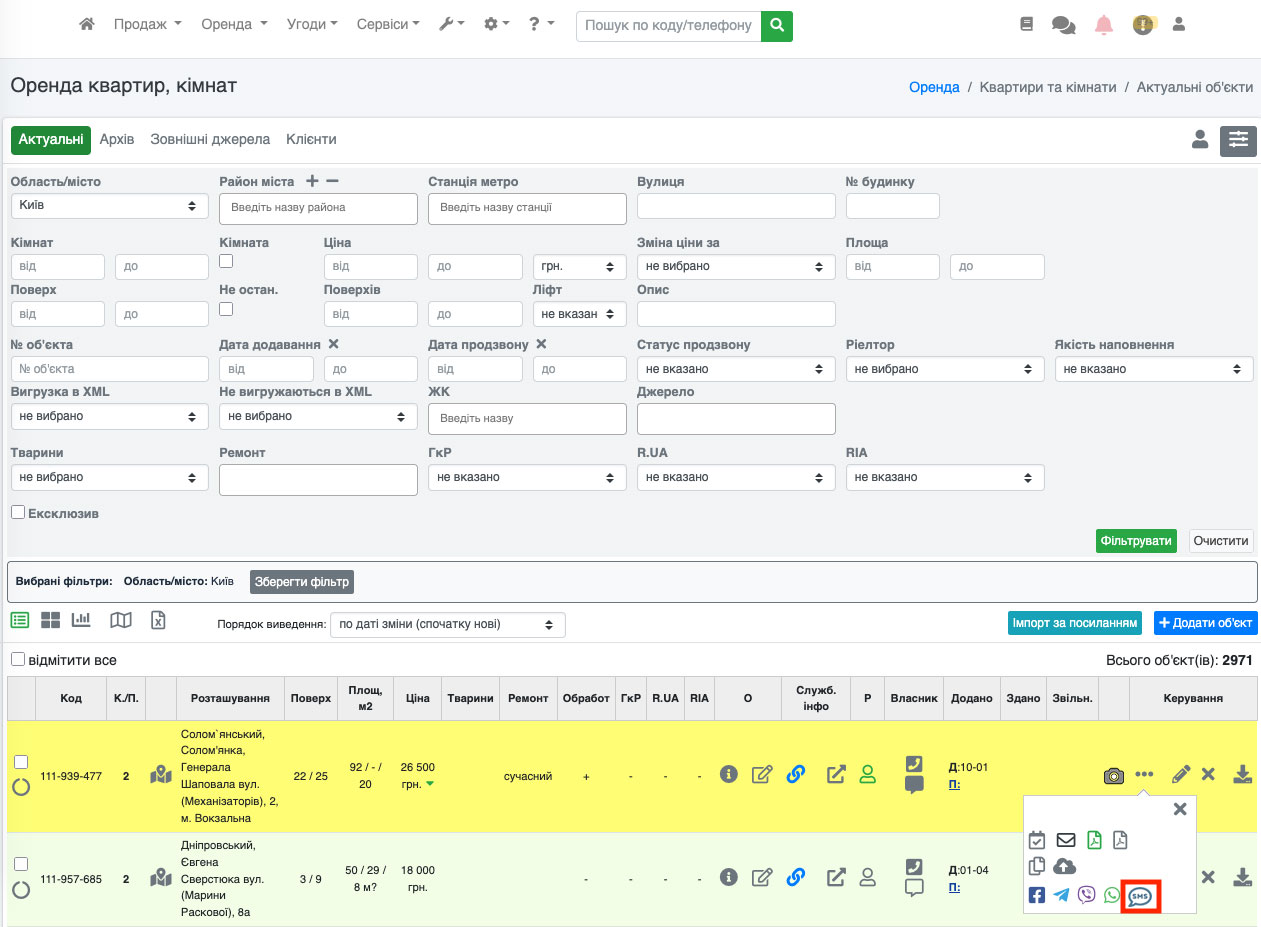Tick the 'відмітити все' checkbox
Image resolution: width=1261 pixels, height=927 pixels.
pyautogui.click(x=18, y=660)
